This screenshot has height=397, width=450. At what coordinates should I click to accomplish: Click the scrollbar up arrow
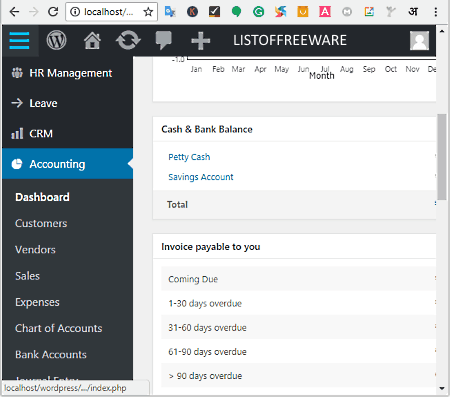click(442, 31)
